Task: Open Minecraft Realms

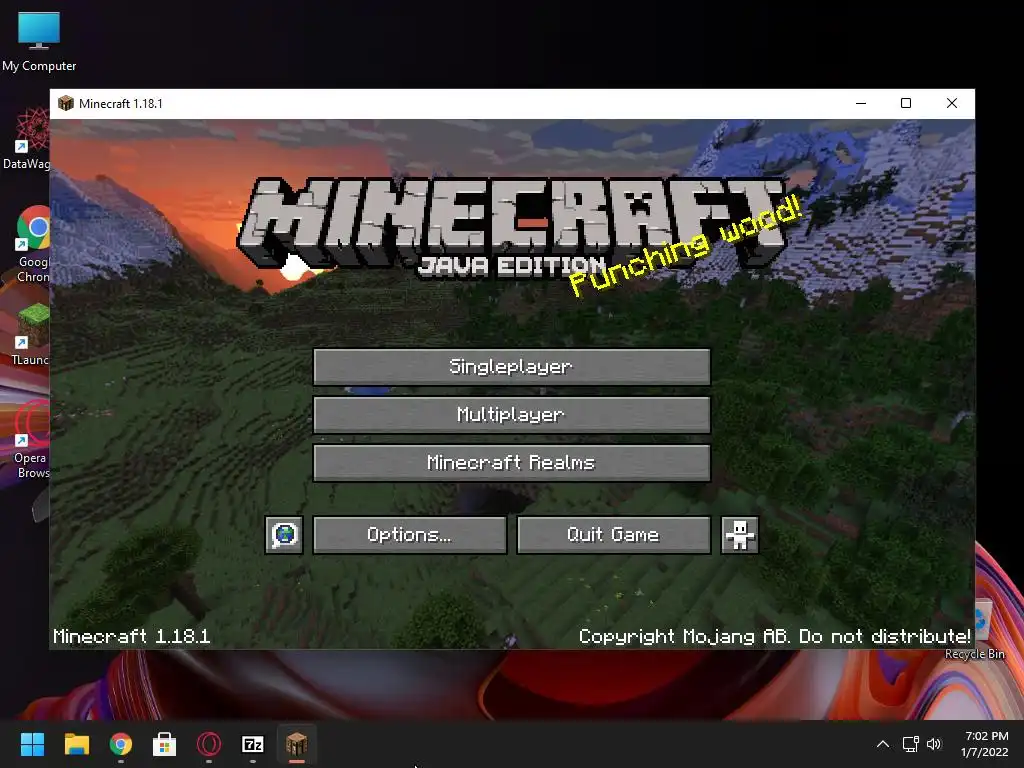Action: coord(511,463)
